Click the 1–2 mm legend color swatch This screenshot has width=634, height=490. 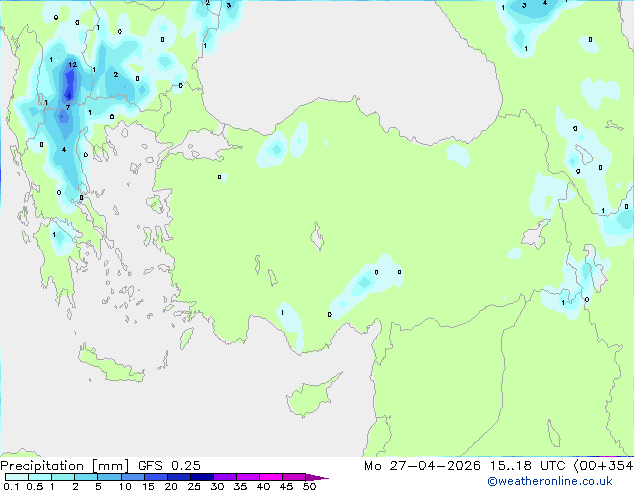tap(63, 477)
